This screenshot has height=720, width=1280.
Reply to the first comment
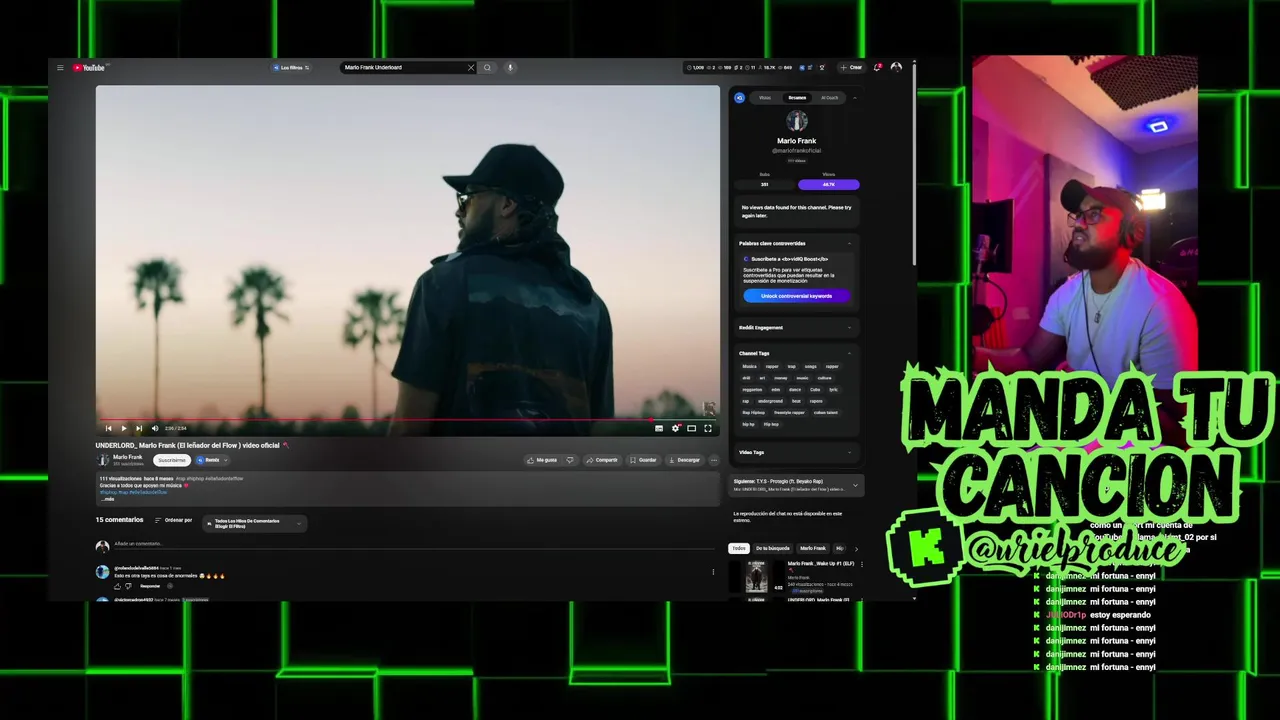coord(149,586)
